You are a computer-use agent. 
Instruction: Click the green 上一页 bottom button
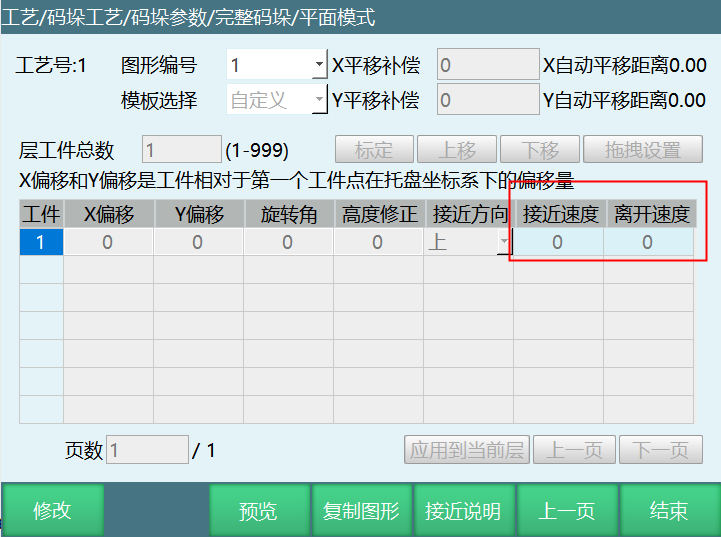(x=567, y=510)
